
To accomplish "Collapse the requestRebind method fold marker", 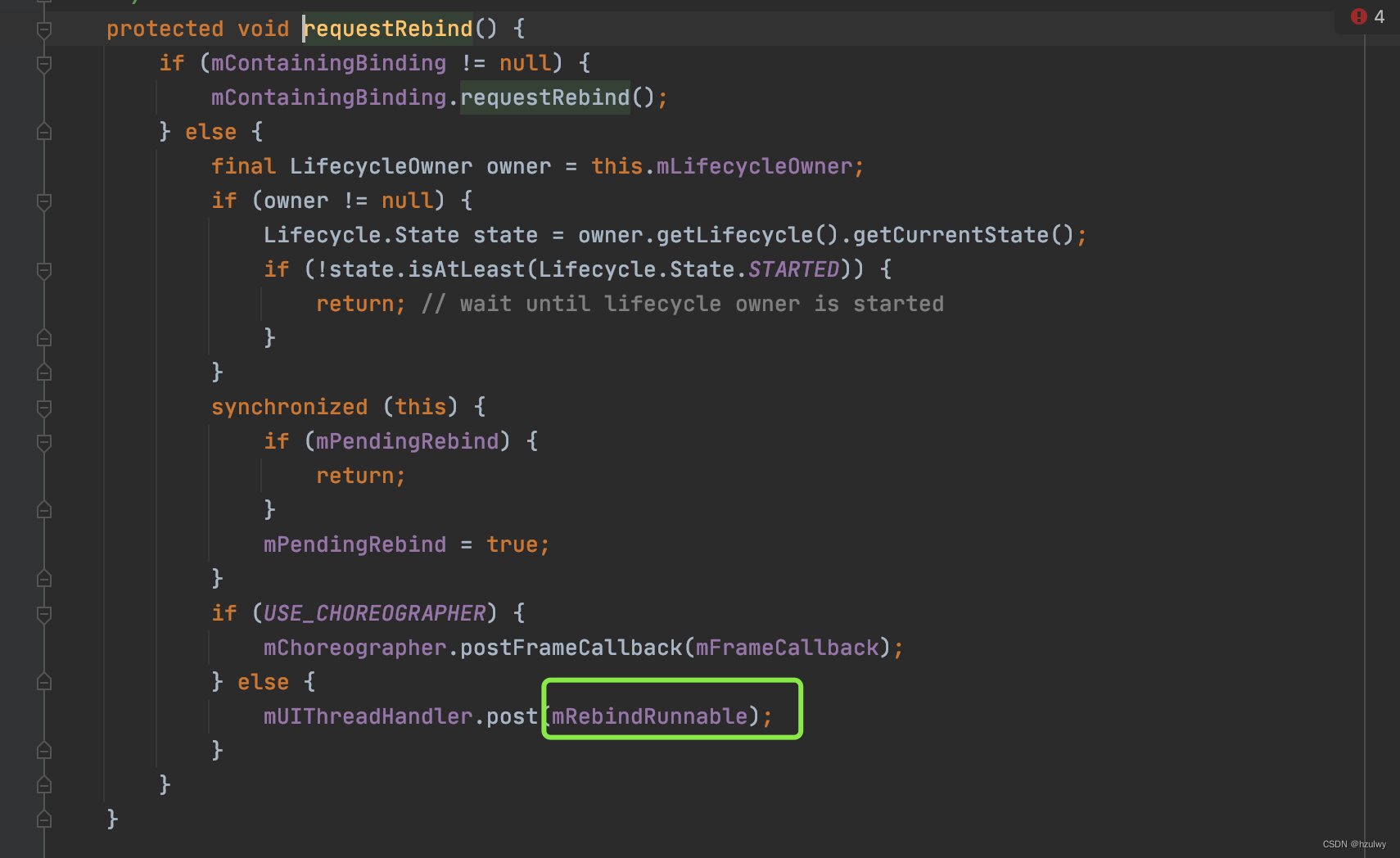I will (x=44, y=29).
